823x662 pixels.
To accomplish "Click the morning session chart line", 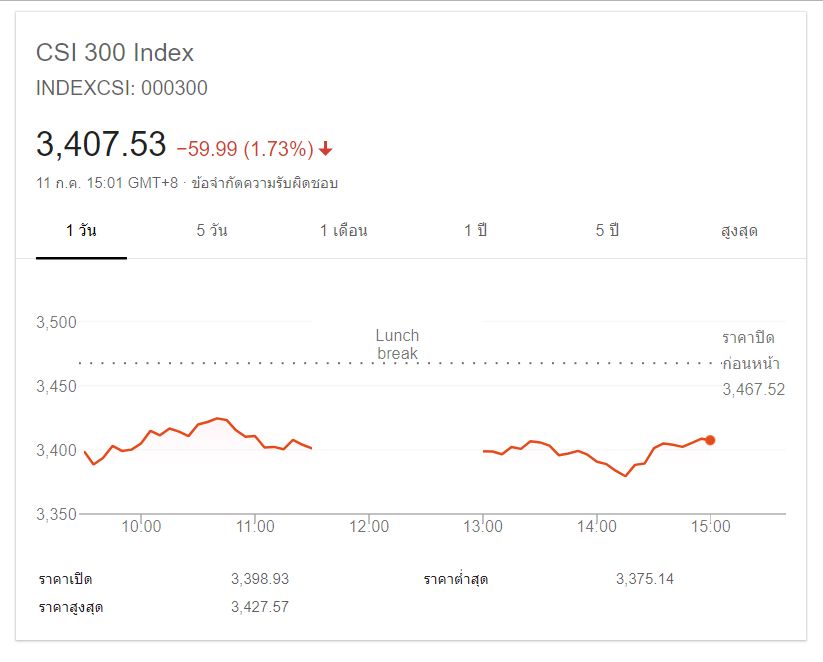I will pos(218,420).
